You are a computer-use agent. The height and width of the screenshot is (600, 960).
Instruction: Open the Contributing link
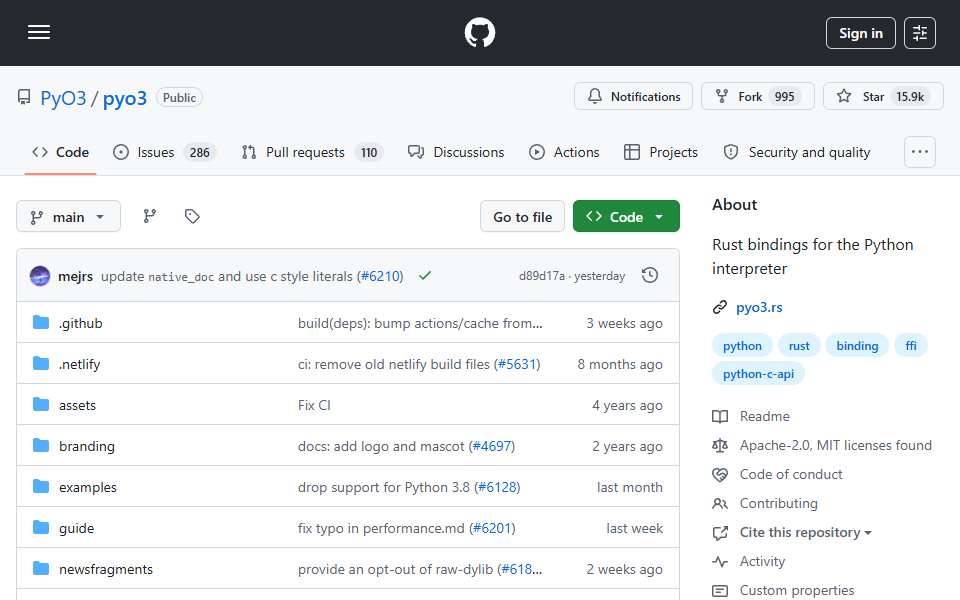[x=779, y=503]
